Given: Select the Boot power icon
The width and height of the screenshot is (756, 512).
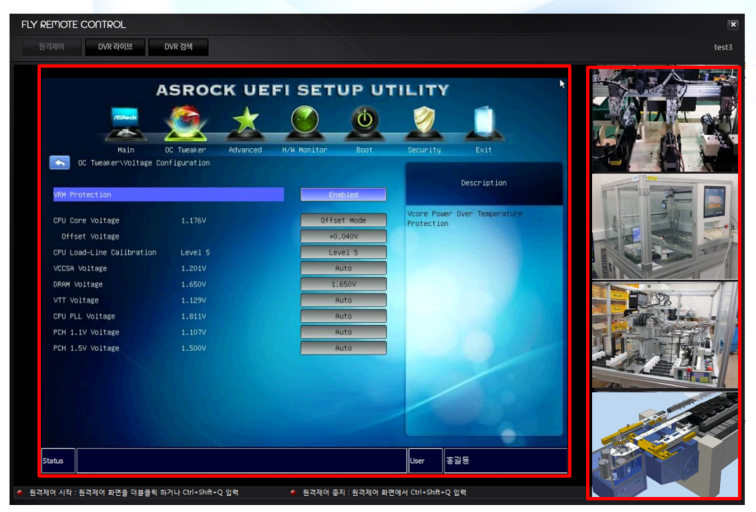Looking at the screenshot, I should (x=364, y=123).
